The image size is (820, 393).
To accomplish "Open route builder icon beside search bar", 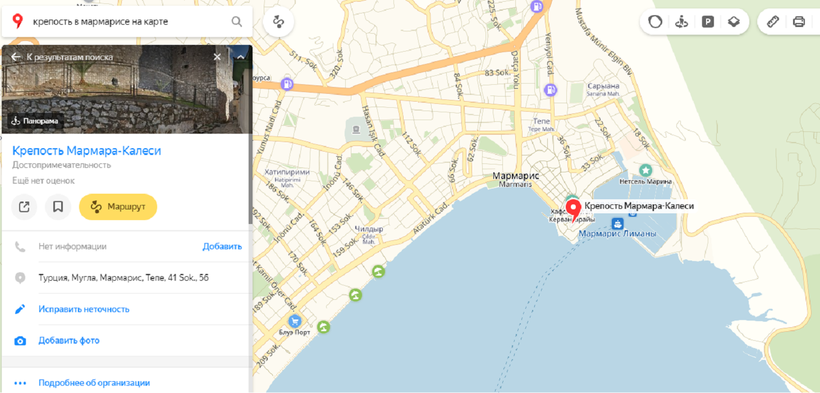I will coord(278,22).
